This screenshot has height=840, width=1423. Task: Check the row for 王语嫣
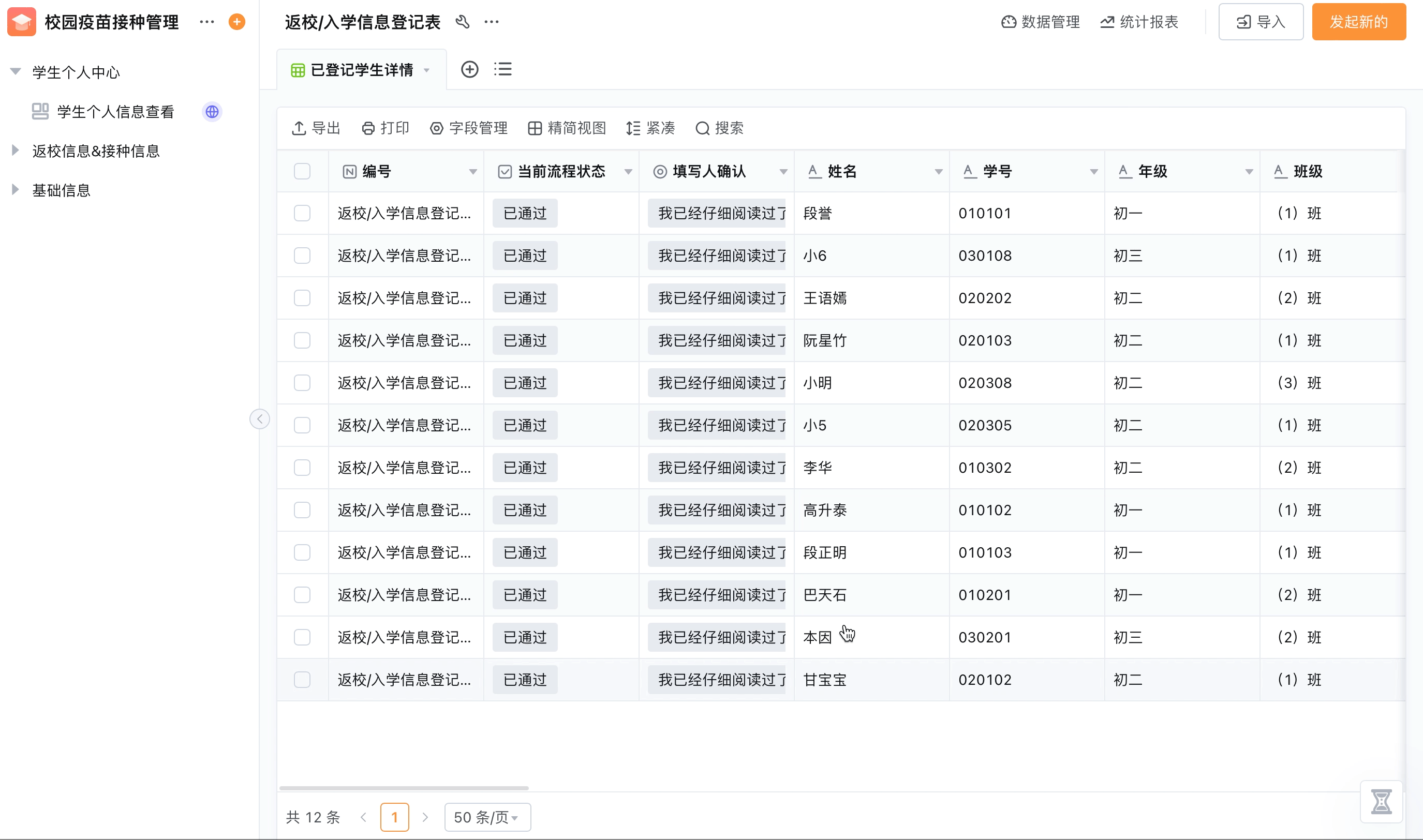(x=302, y=298)
